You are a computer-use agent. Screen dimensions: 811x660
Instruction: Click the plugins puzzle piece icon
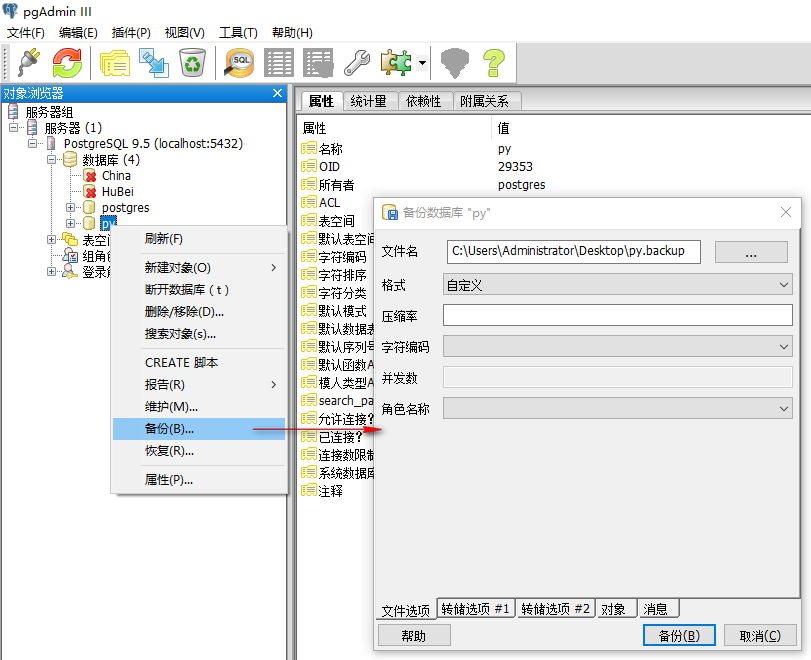click(x=396, y=63)
